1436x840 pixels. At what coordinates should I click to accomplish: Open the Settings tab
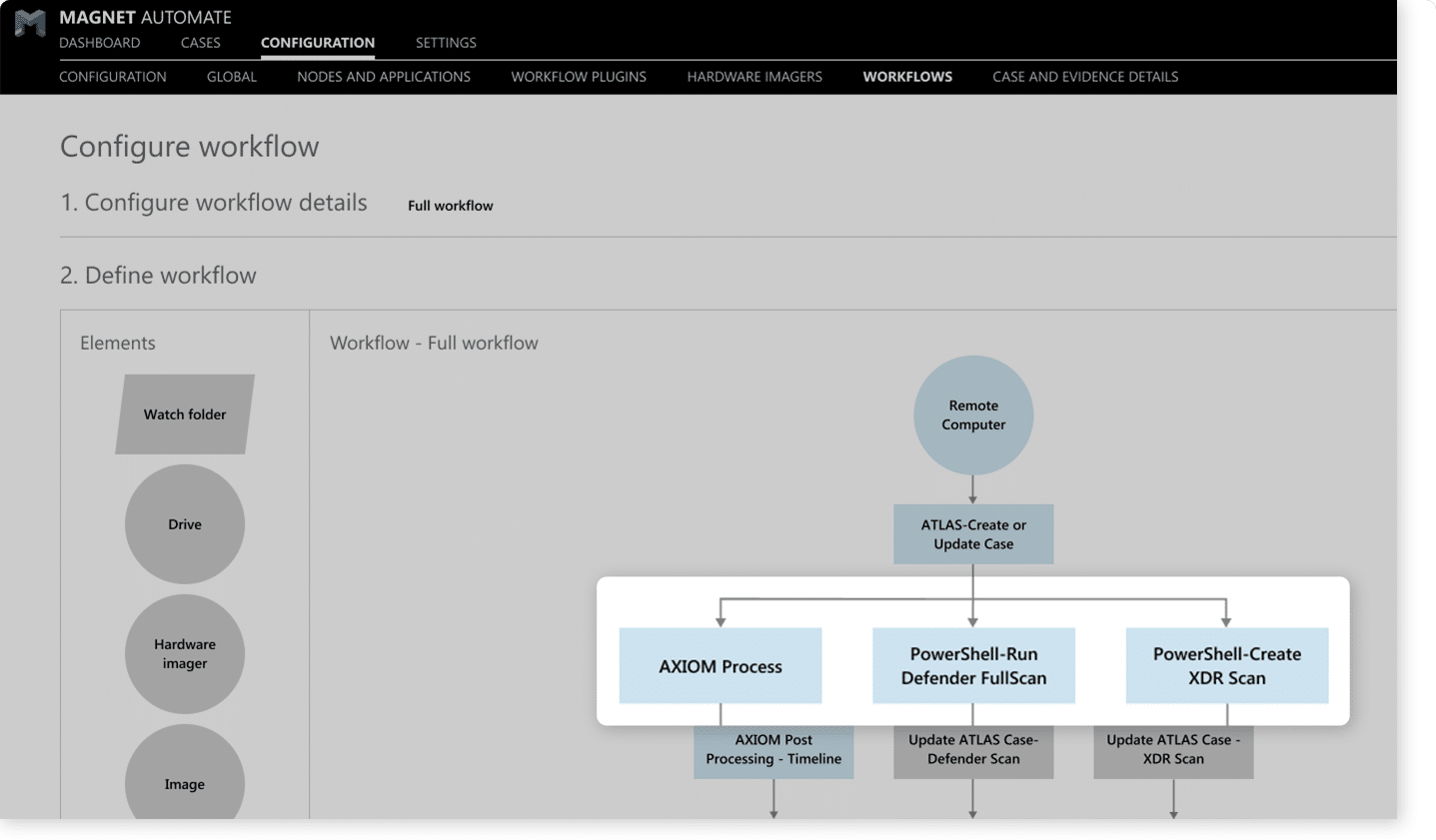[x=446, y=43]
